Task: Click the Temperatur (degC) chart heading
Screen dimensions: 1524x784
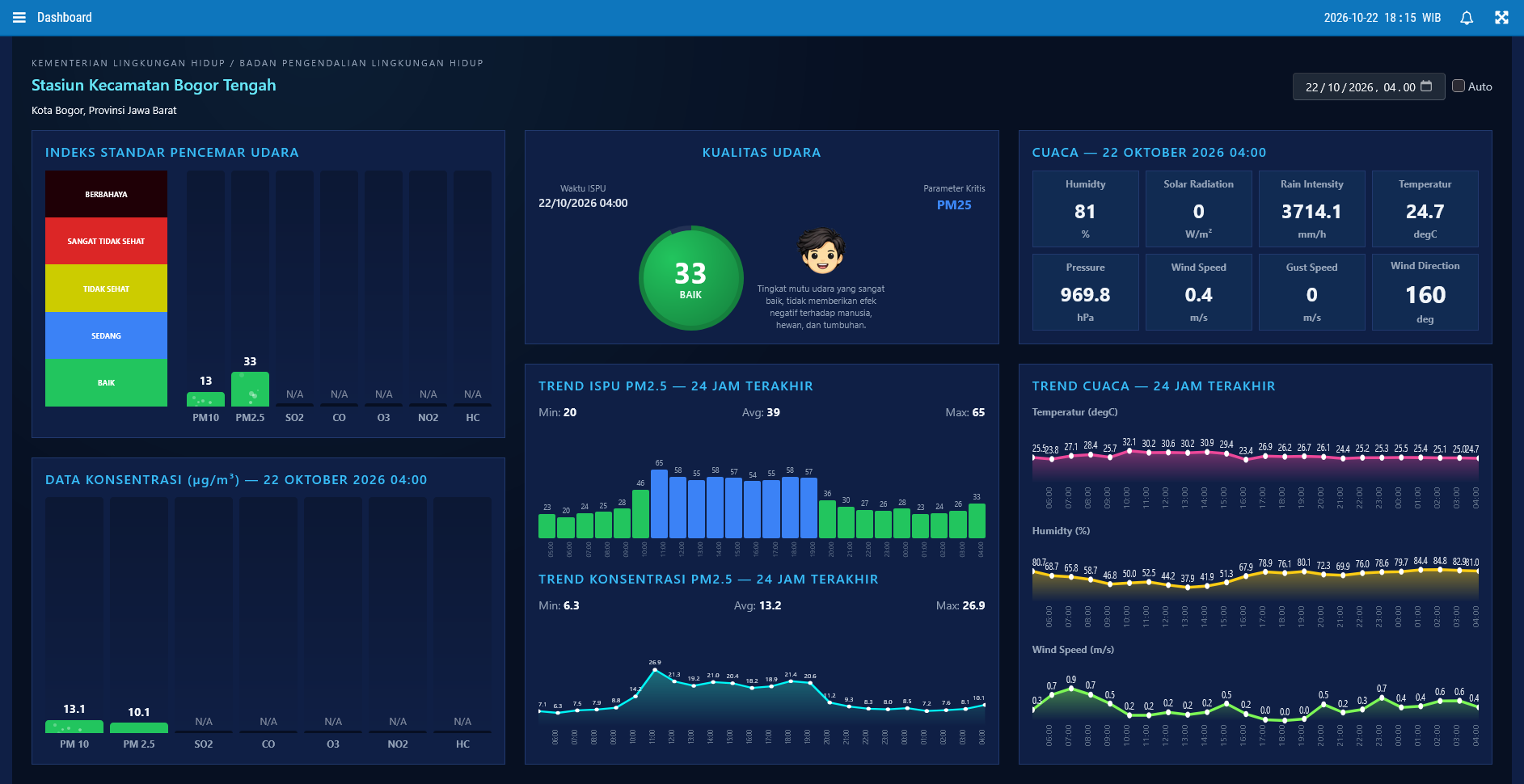Action: (1074, 412)
